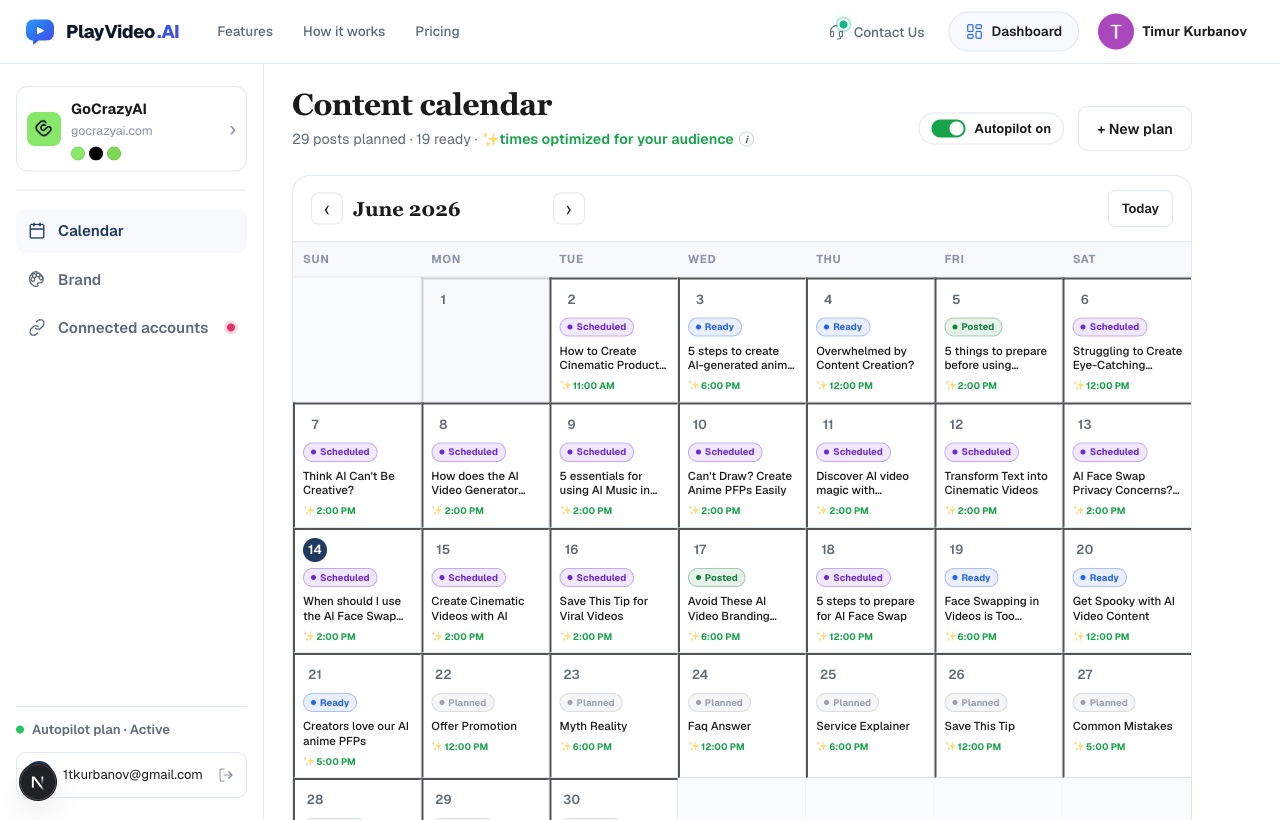Go to the previous month
Viewport: 1280px width, 820px height.
327,209
